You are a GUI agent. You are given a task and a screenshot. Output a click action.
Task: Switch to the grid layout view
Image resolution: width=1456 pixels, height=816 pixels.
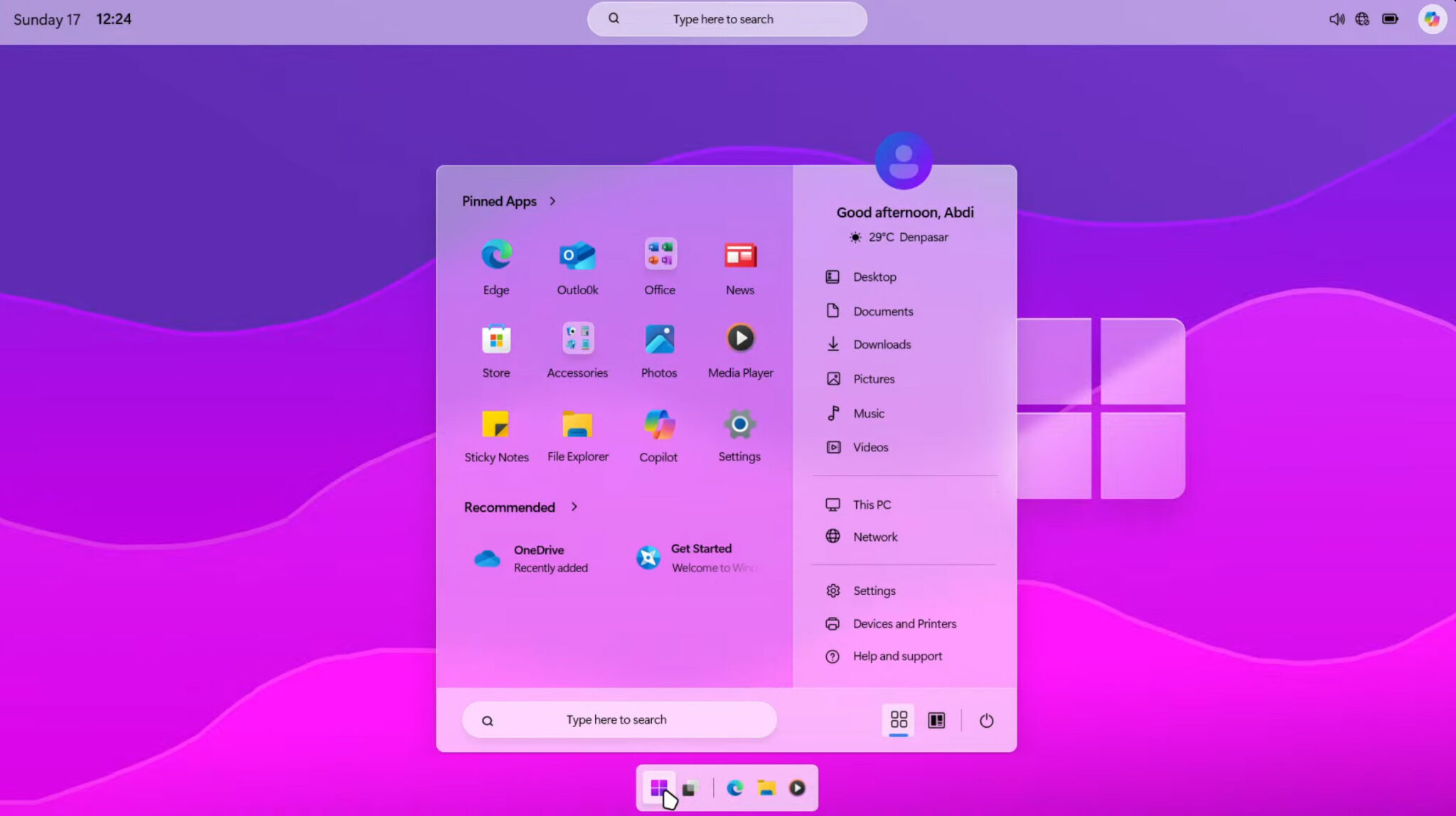pyautogui.click(x=898, y=720)
